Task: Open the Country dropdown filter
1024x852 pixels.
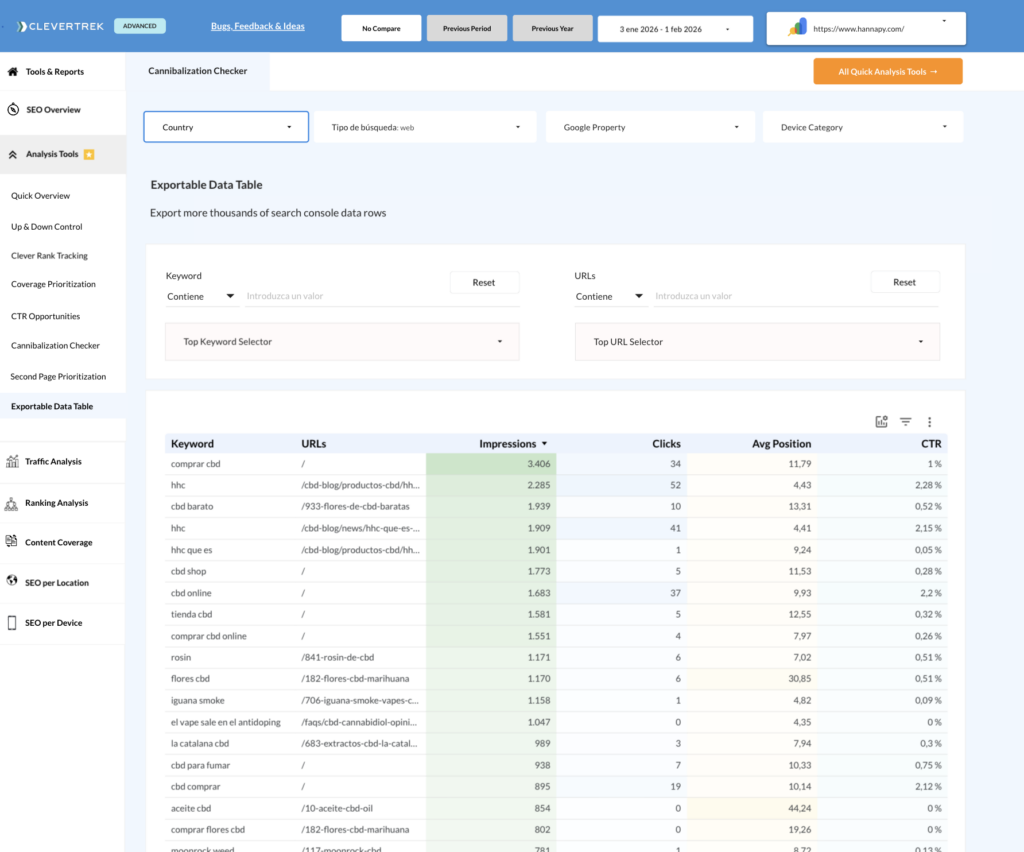Action: coord(225,127)
